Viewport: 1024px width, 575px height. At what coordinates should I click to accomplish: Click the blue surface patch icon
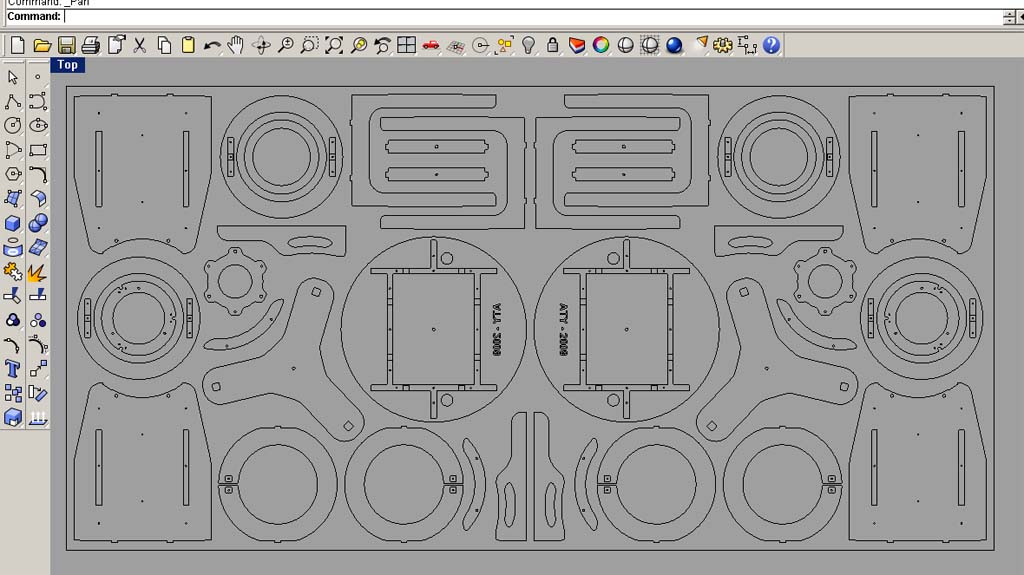(38, 248)
